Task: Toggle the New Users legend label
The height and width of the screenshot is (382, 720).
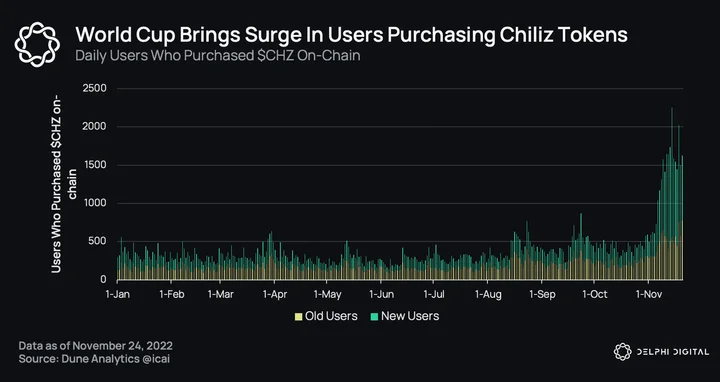Action: click(410, 316)
